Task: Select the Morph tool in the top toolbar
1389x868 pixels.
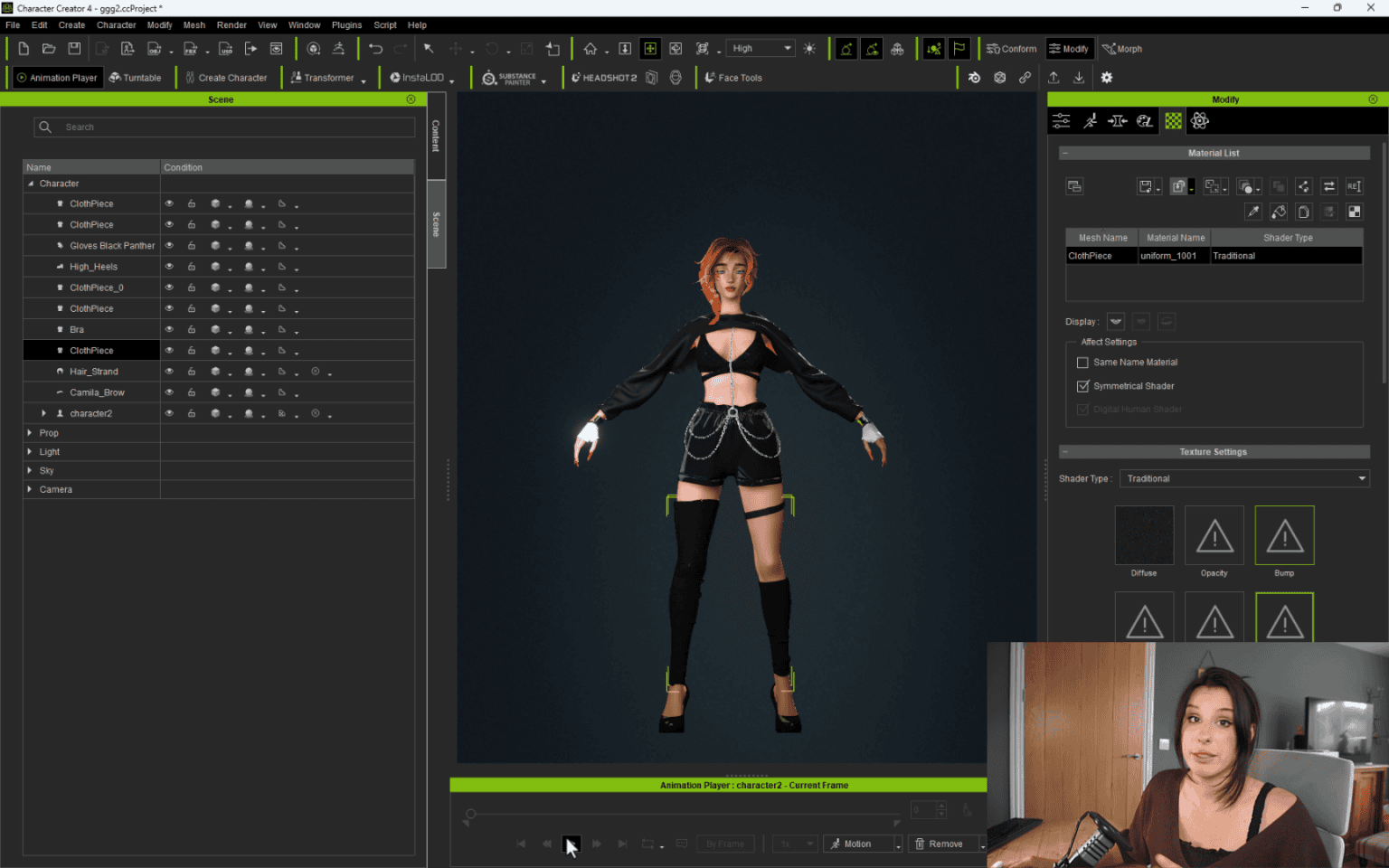Action: [1122, 48]
